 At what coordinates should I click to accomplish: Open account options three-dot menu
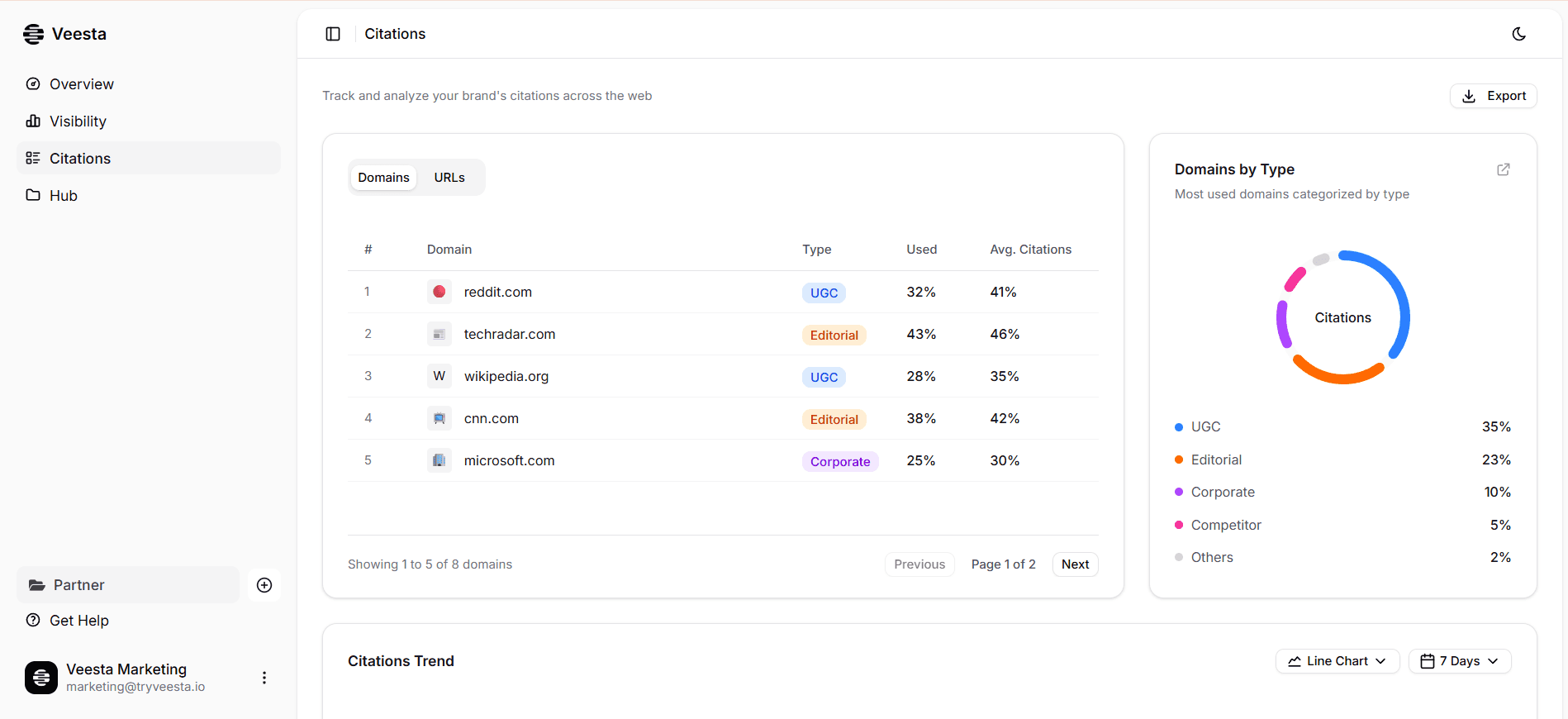(264, 678)
